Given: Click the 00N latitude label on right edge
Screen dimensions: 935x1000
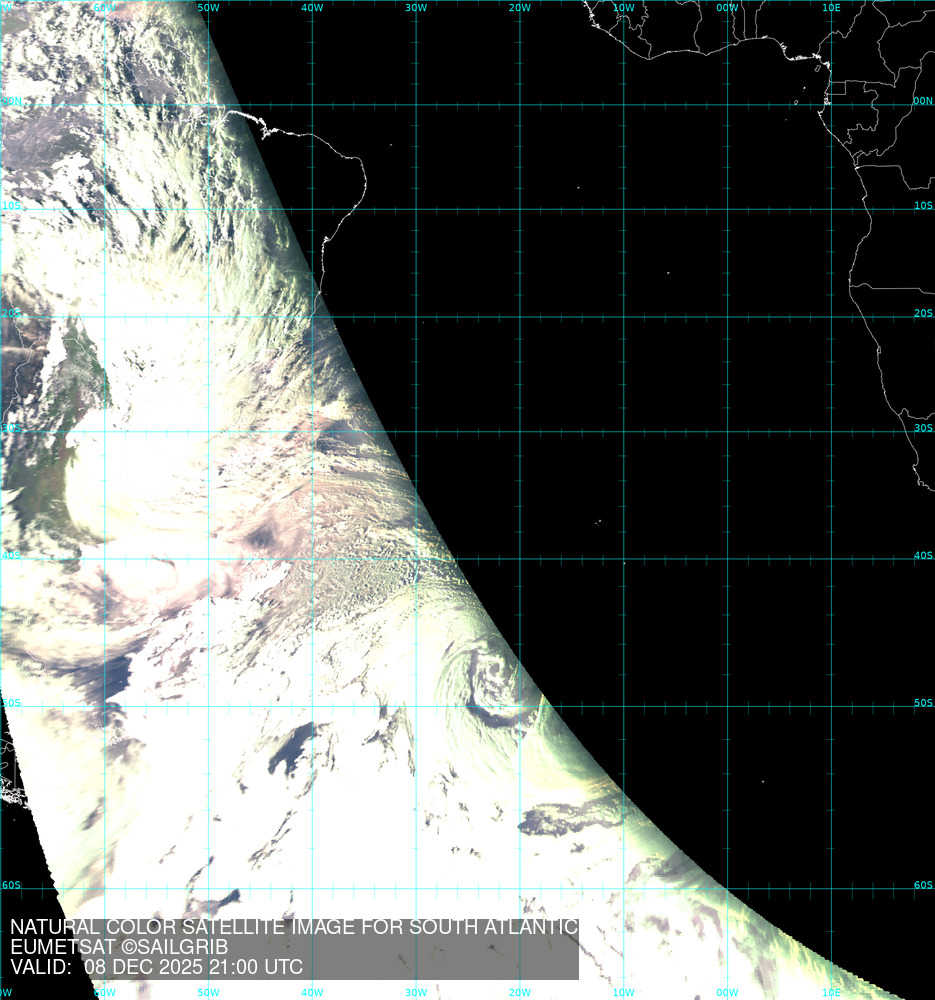Looking at the screenshot, I should [922, 101].
